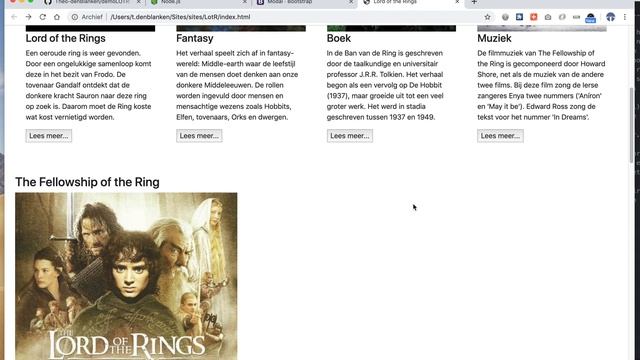Image resolution: width=640 pixels, height=360 pixels.
Task: Click the 'Muziek' card heading
Action: (494, 38)
